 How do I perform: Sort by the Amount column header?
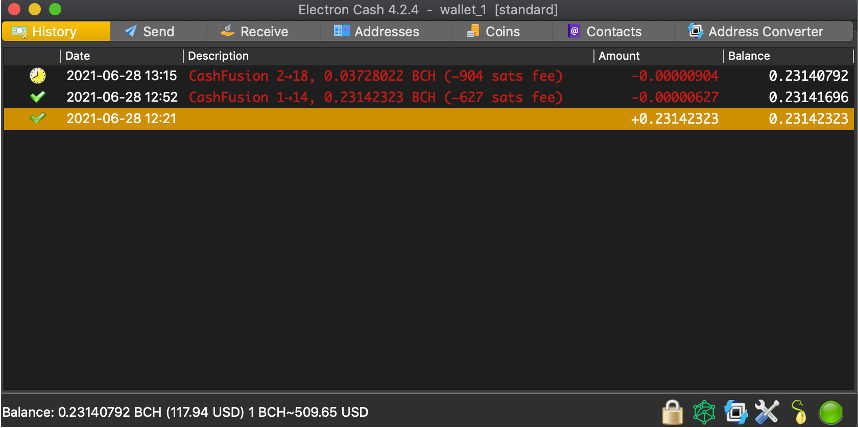[619, 56]
